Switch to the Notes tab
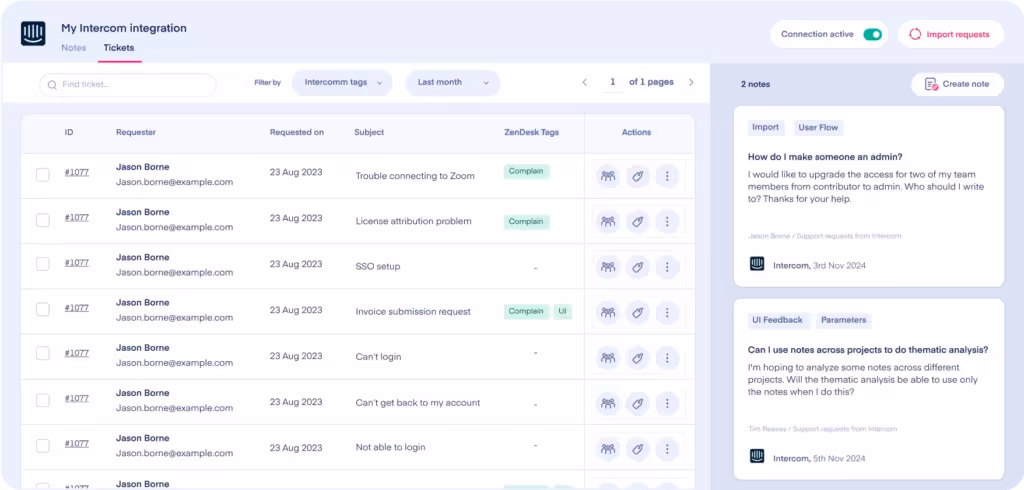Image resolution: width=1024 pixels, height=490 pixels. click(x=74, y=48)
